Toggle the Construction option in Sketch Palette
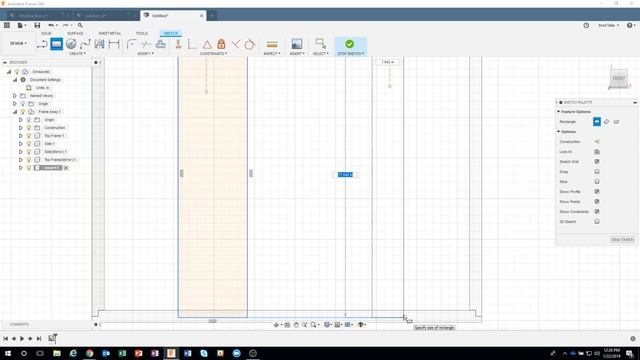Viewport: 640px width, 360px height. pos(597,142)
